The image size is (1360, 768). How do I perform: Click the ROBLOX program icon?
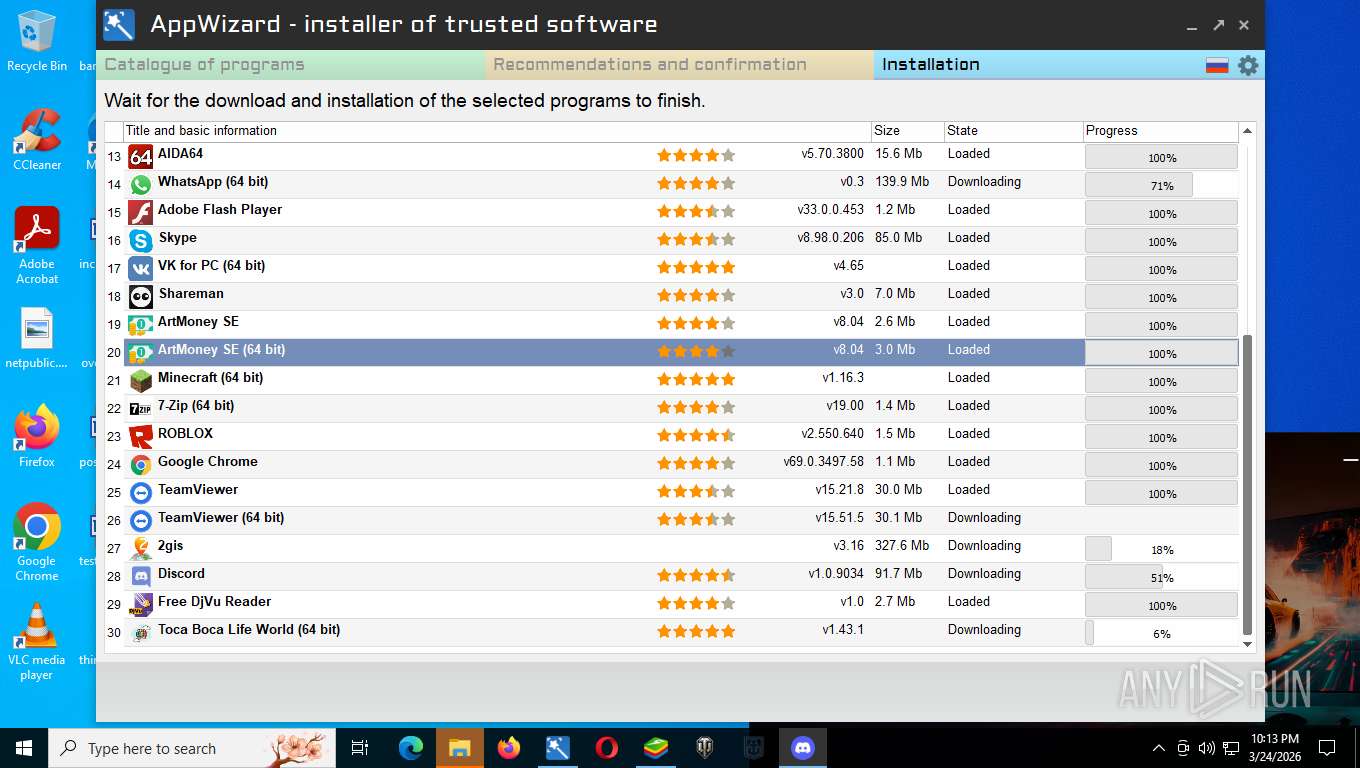(141, 436)
